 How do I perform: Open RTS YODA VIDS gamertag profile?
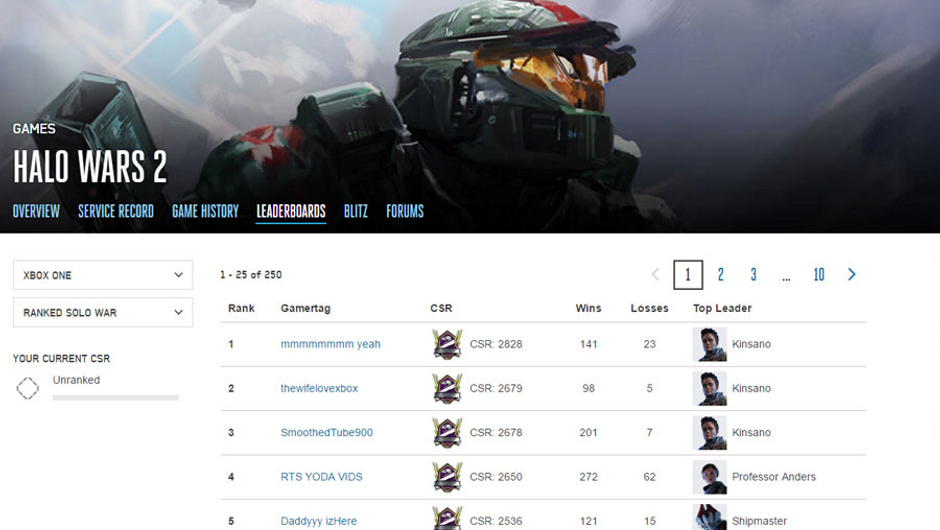tap(321, 477)
